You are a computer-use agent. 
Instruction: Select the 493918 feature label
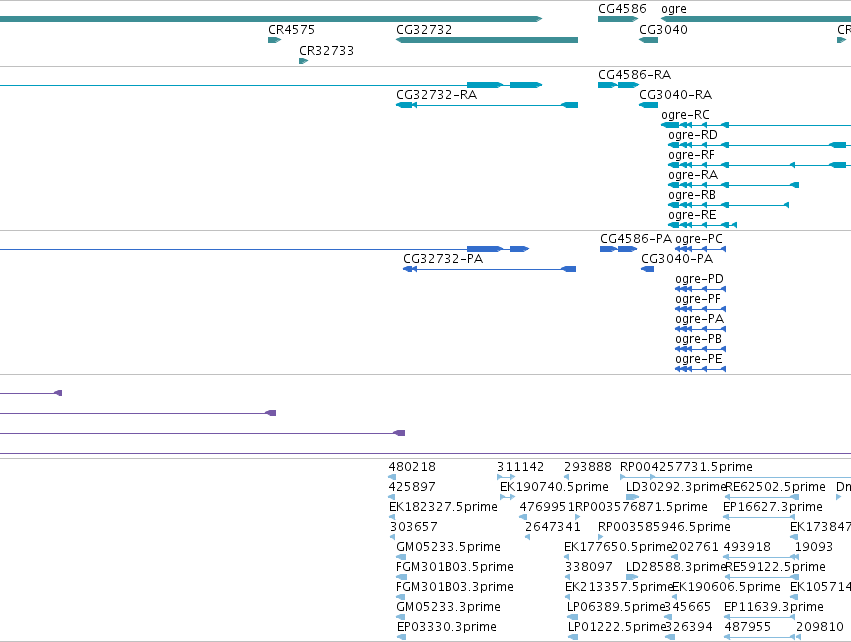point(747,547)
